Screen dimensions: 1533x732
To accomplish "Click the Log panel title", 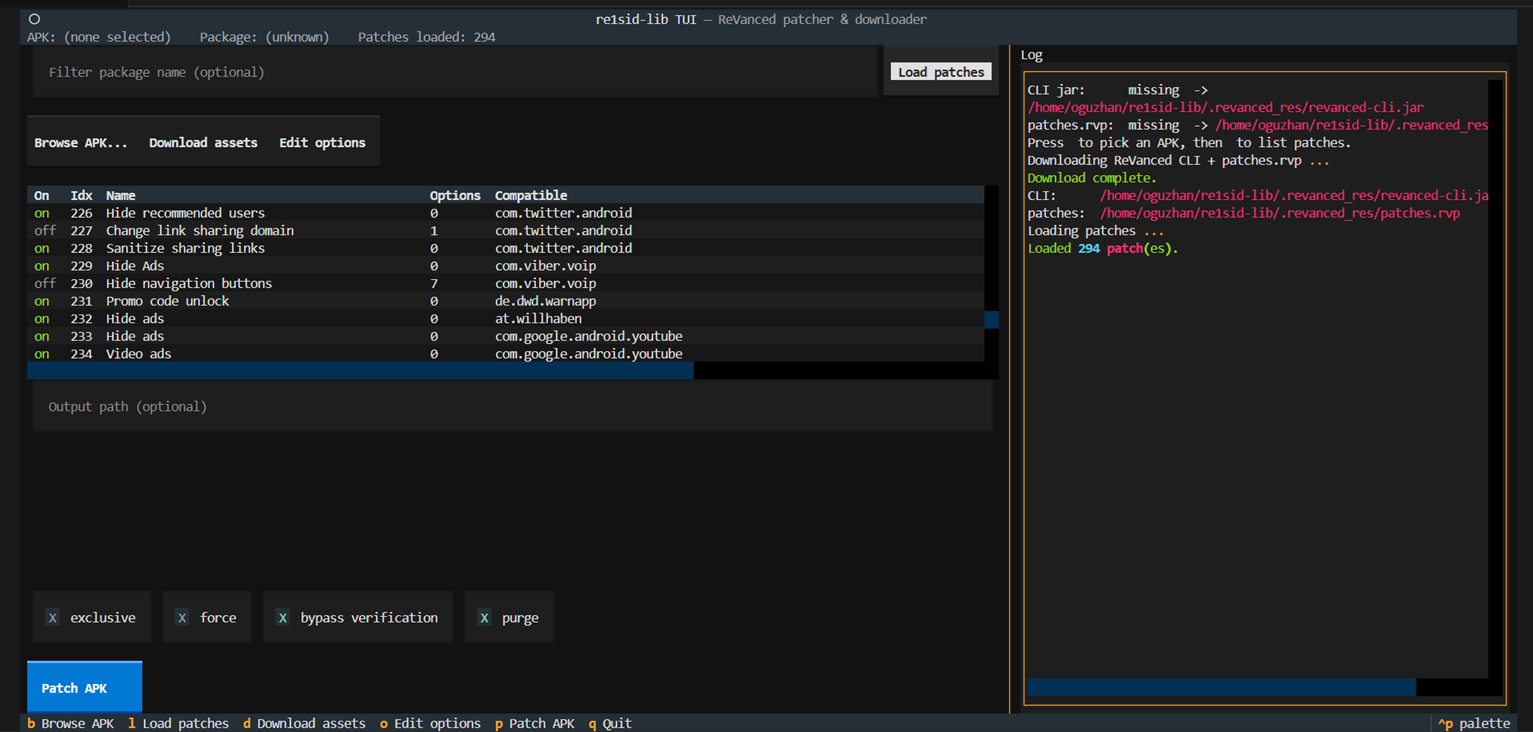I will pos(1031,55).
